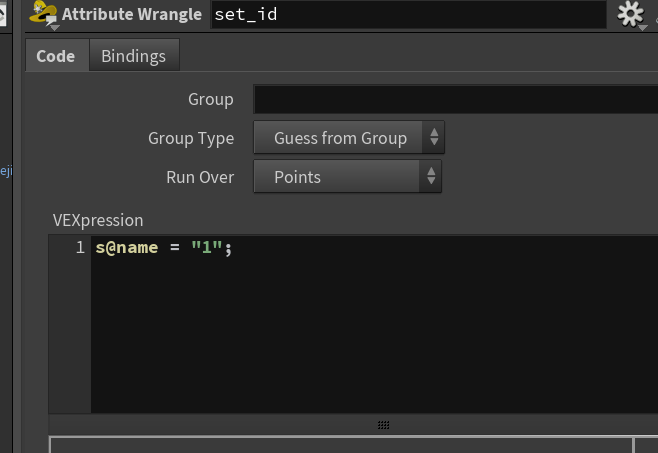Click the up-down arrows on Run Over
Image resolution: width=658 pixels, height=453 pixels.
coord(431,176)
